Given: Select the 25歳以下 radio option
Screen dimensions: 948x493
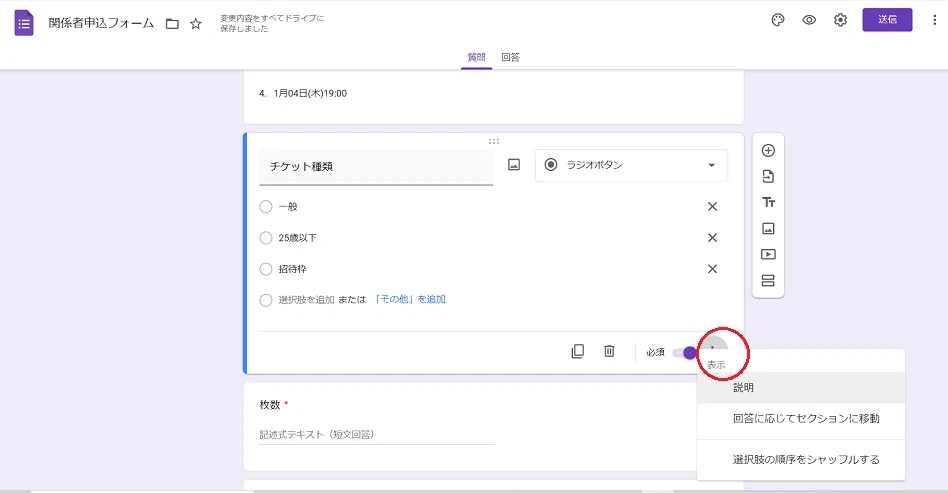Looking at the screenshot, I should [266, 238].
